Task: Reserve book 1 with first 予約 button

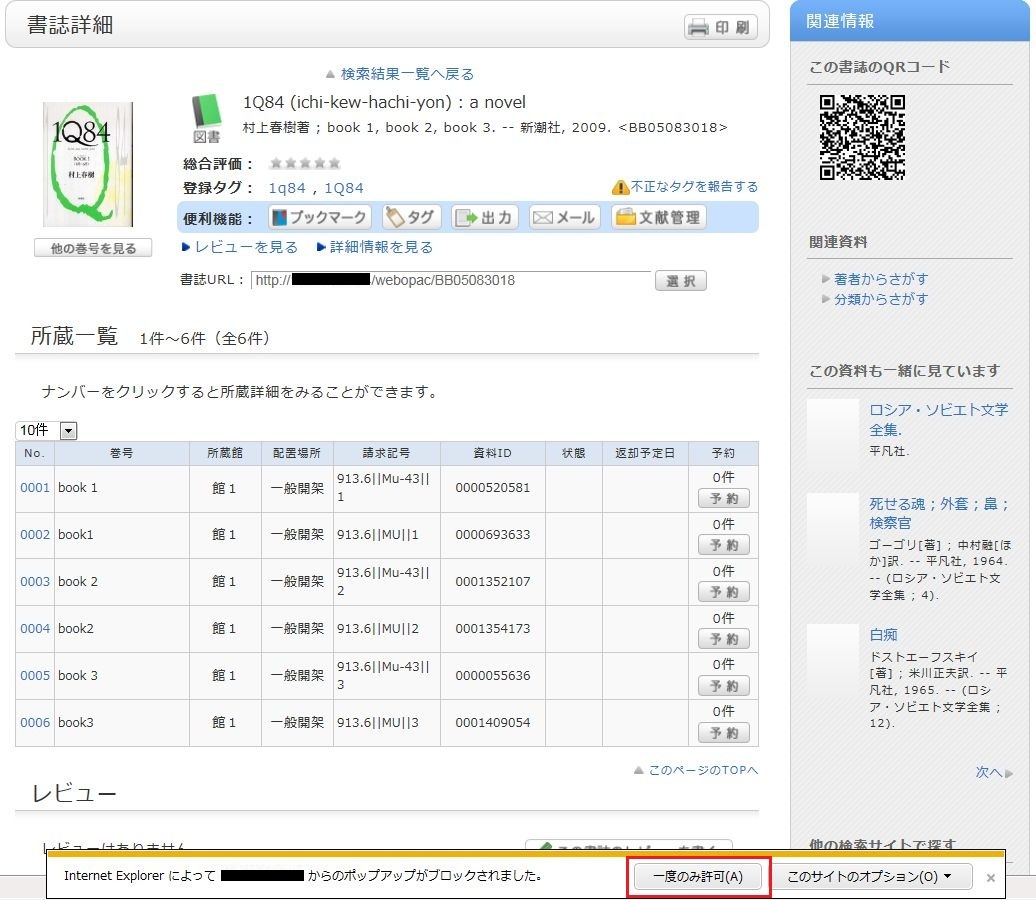Action: 723,498
